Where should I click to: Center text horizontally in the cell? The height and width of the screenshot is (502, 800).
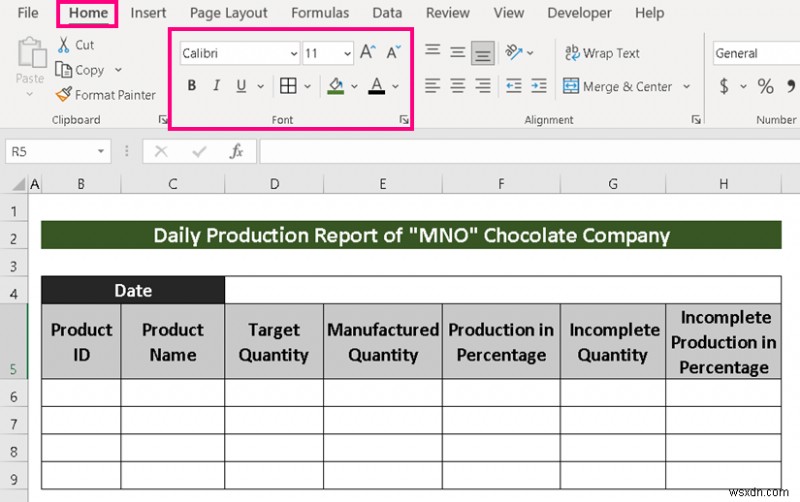point(458,86)
